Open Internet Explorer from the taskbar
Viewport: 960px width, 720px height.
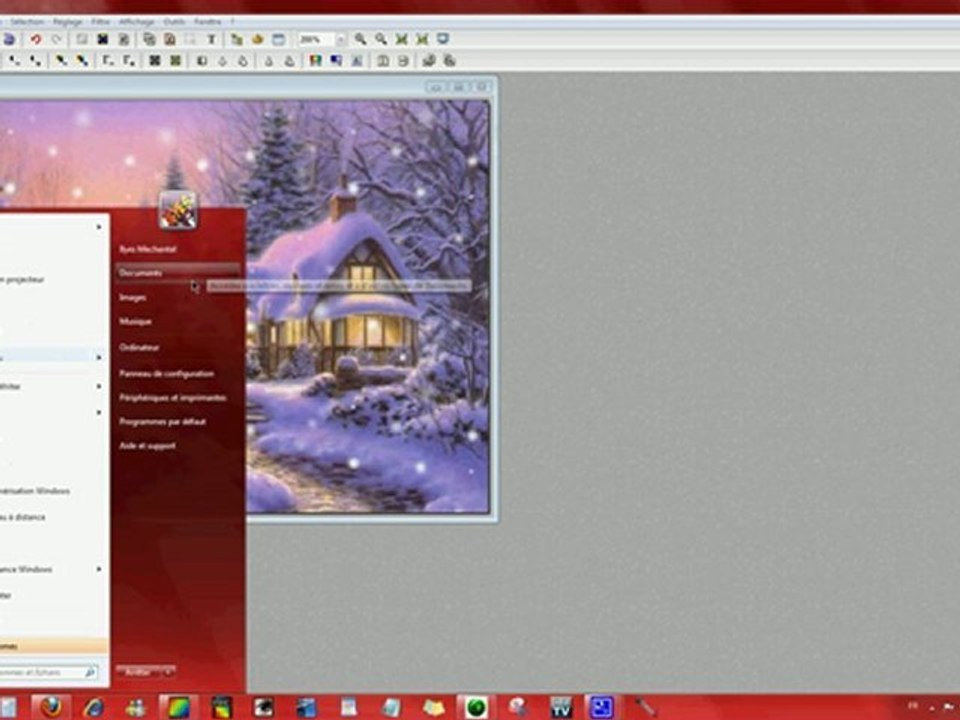point(94,708)
